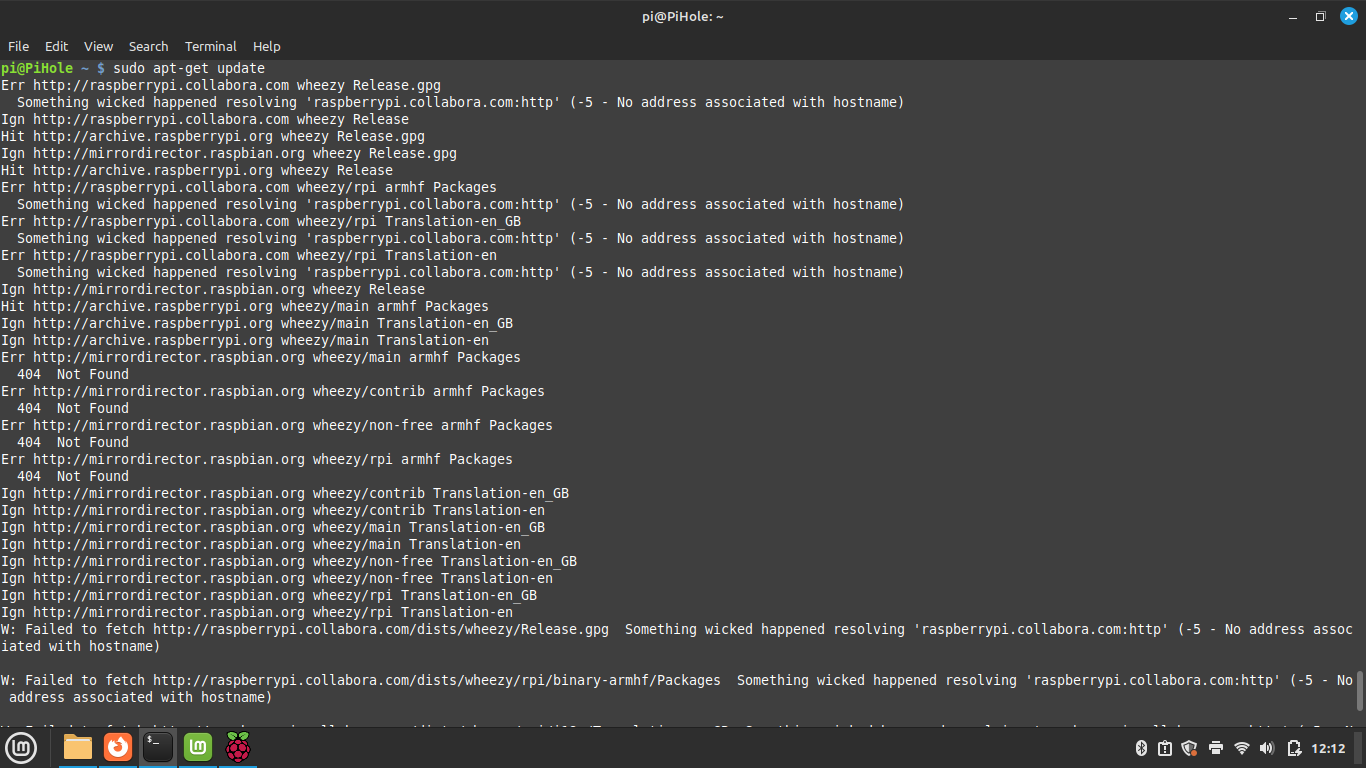
Task: Click 'Ign archive.raspberrypi.org wheezy/main Translation-en'
Action: pos(245,340)
